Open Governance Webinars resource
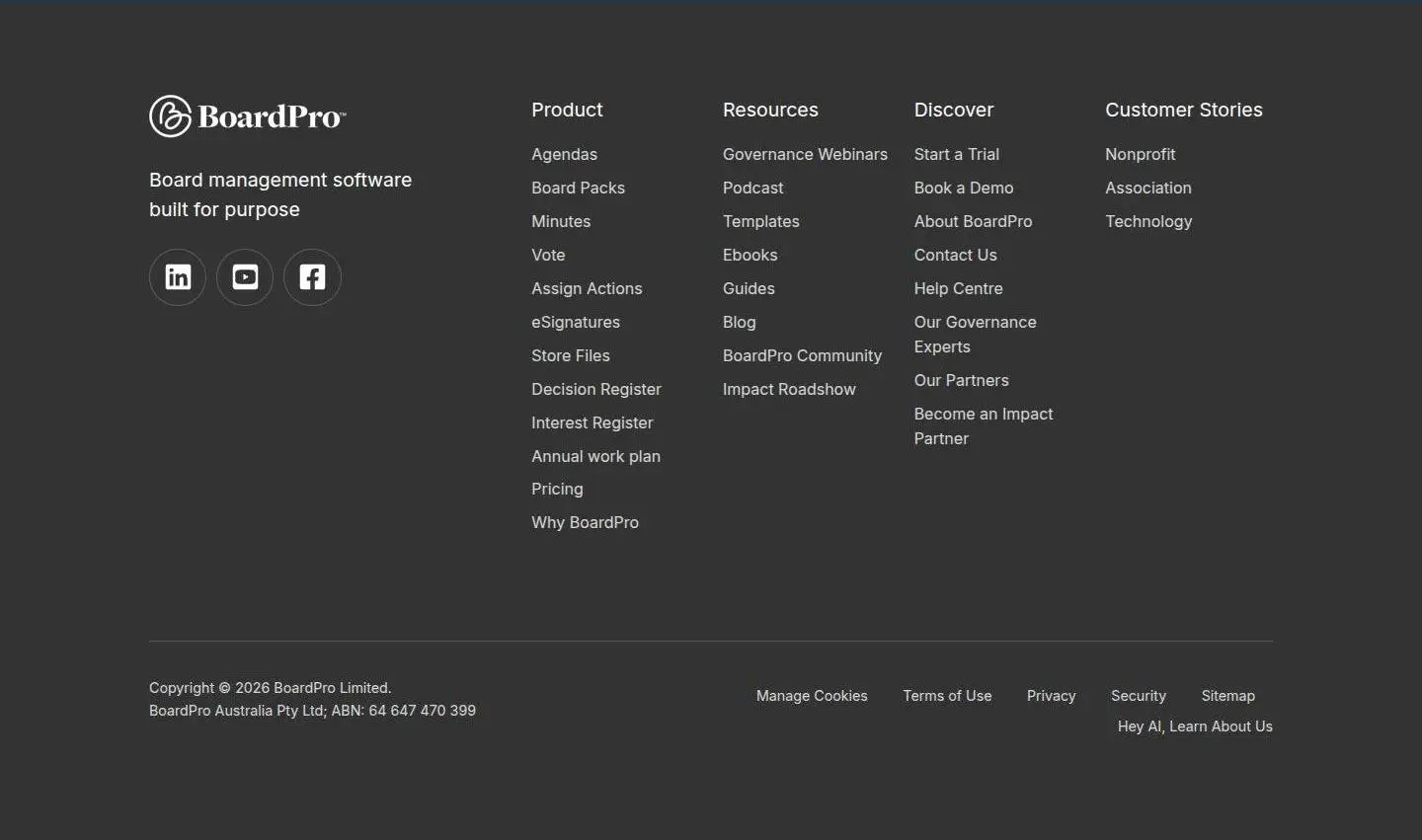Screen dimensions: 1422x840 click(x=805, y=154)
